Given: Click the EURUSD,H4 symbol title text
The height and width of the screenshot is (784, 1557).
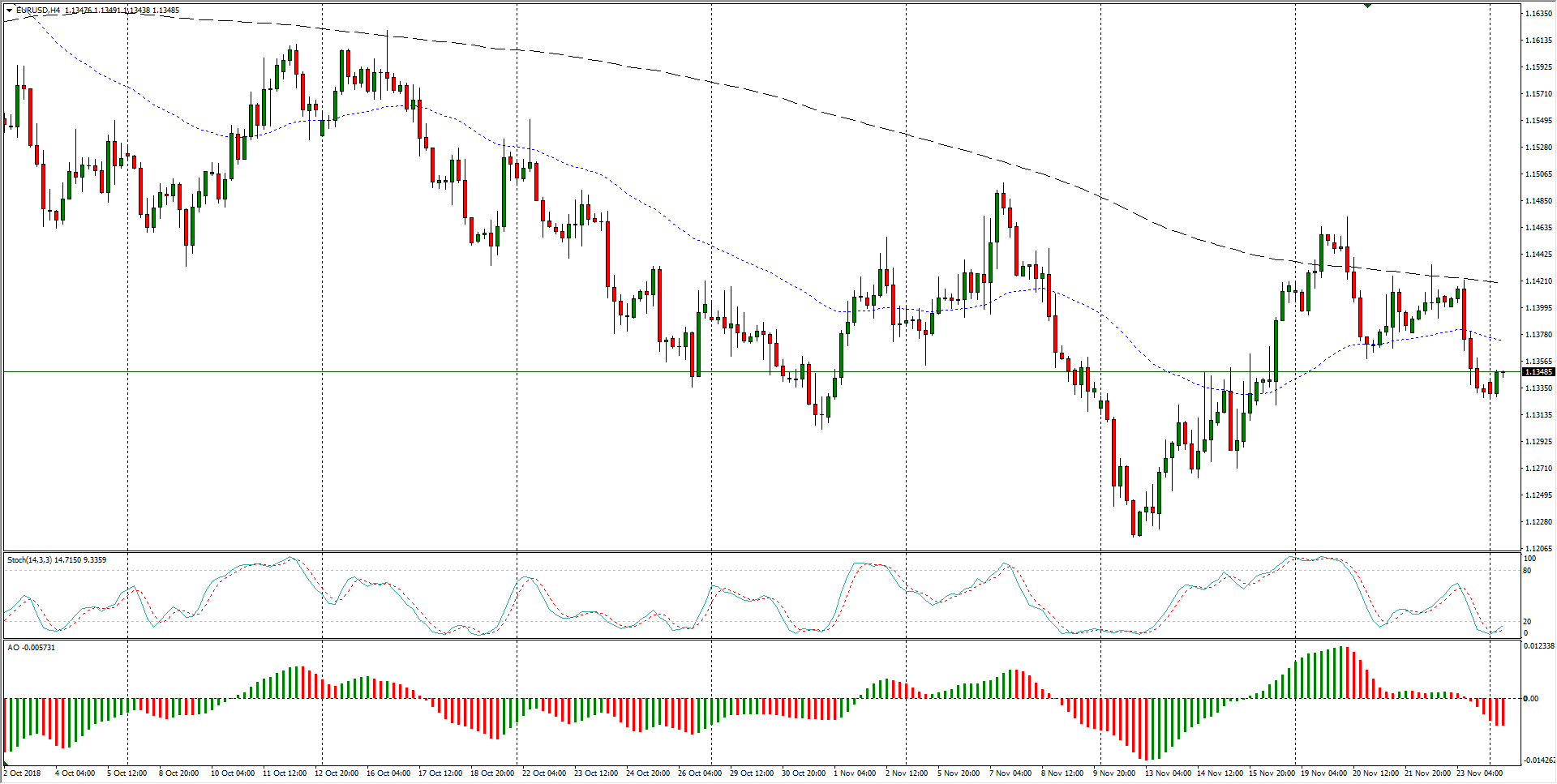Looking at the screenshot, I should coord(38,11).
